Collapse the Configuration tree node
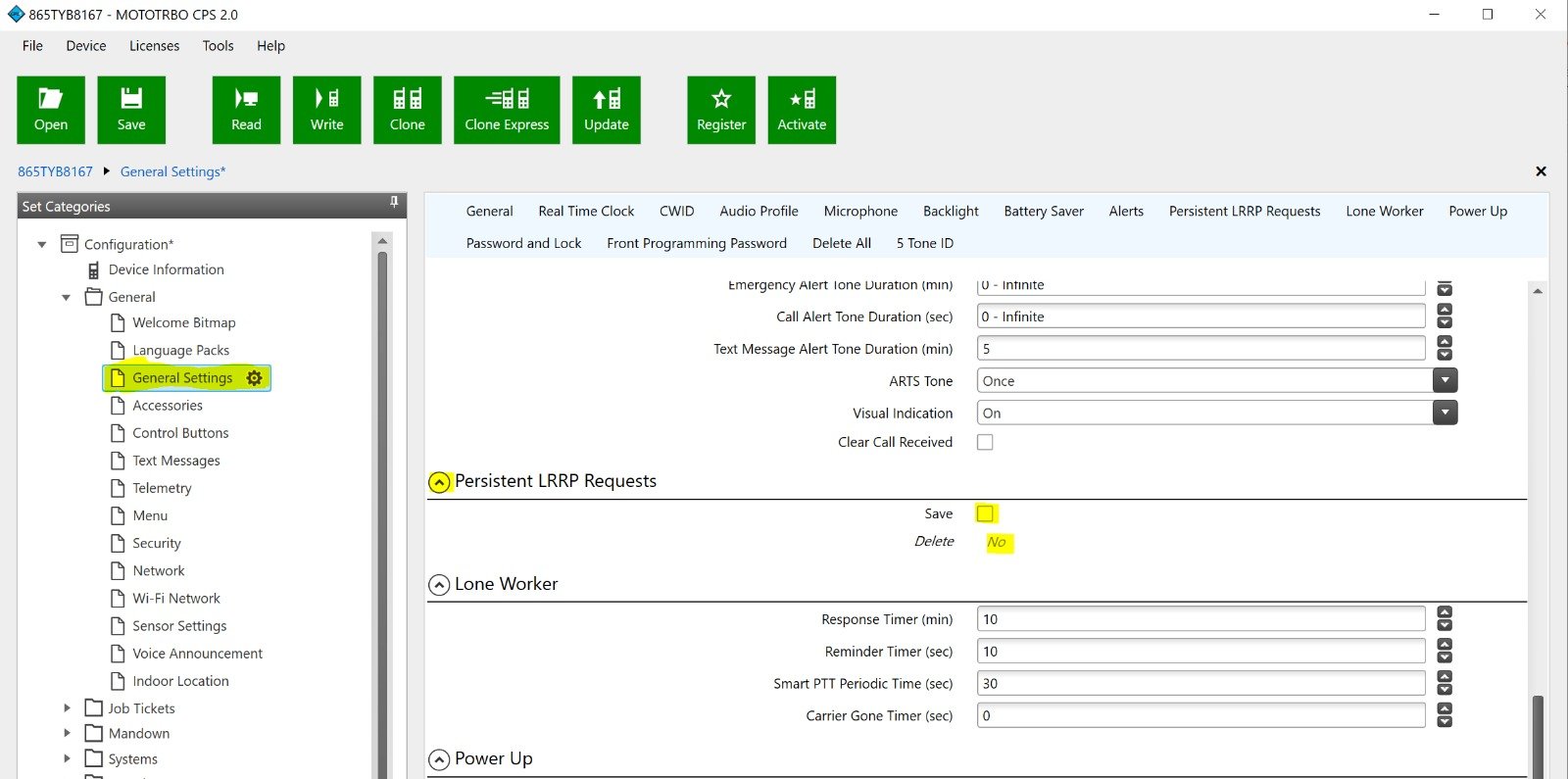This screenshot has height=779, width=1568. coord(42,244)
